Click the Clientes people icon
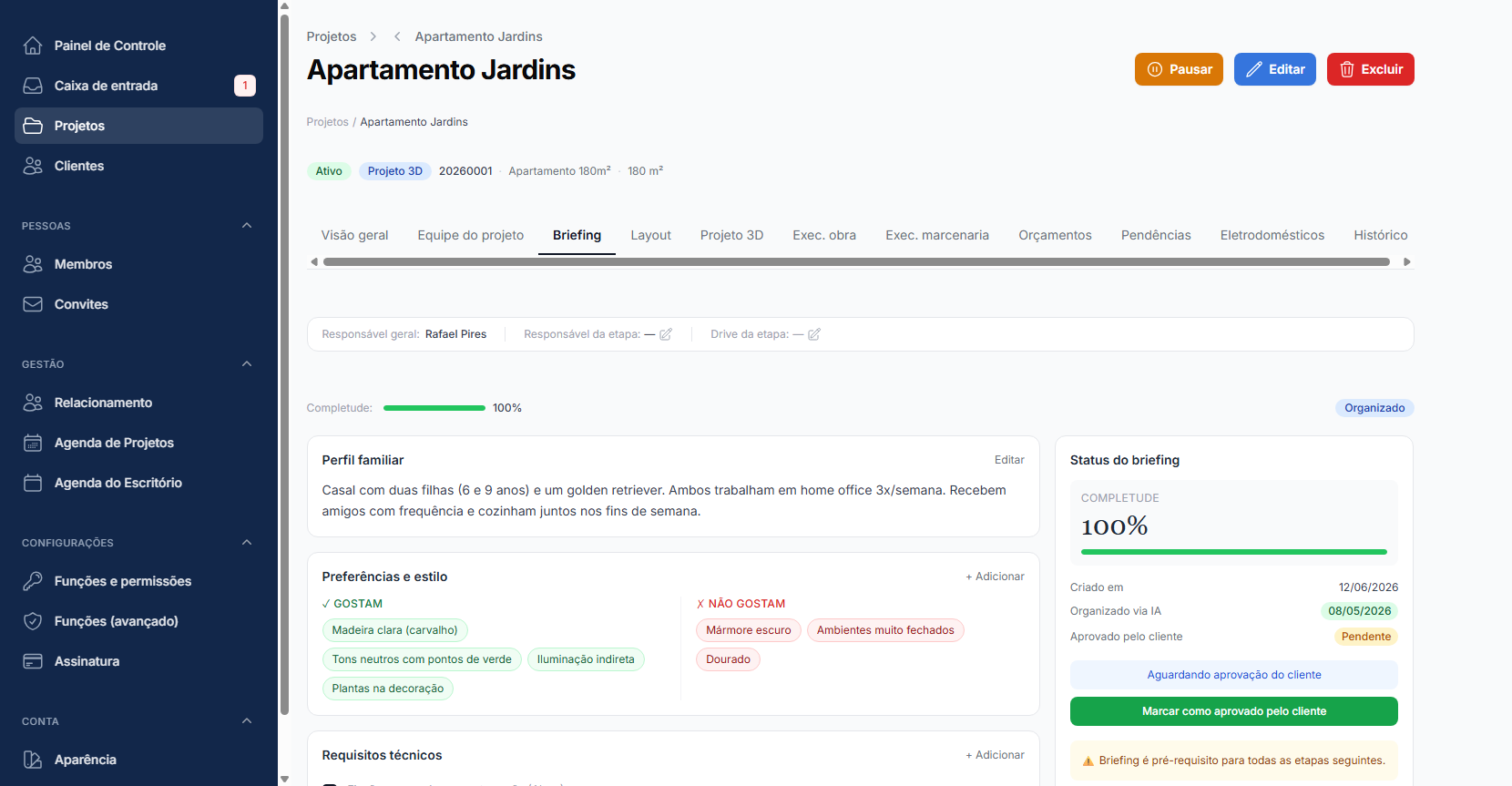Viewport: 1512px width, 786px height. [33, 166]
